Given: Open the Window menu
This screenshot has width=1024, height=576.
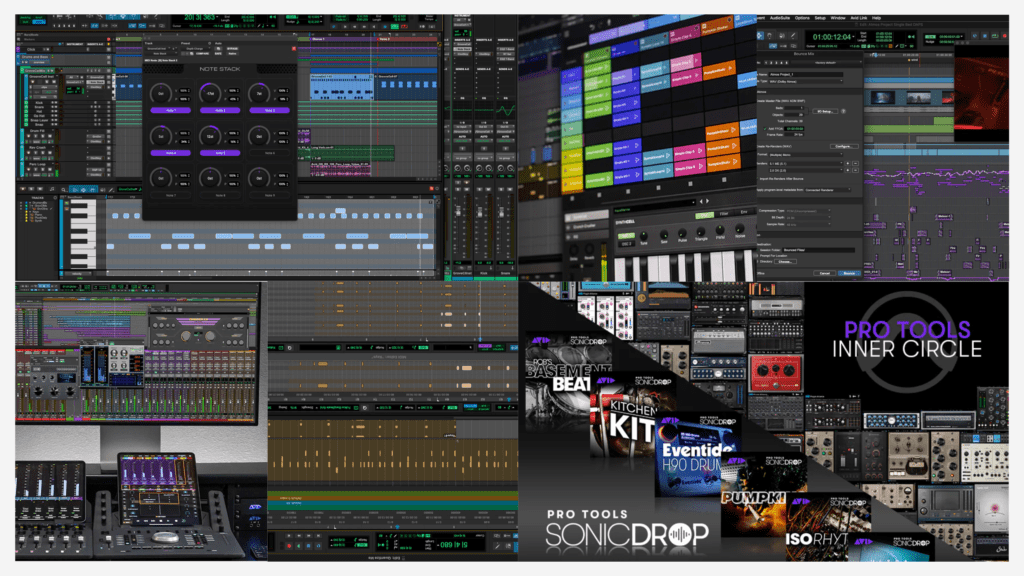Looking at the screenshot, I should tap(838, 18).
